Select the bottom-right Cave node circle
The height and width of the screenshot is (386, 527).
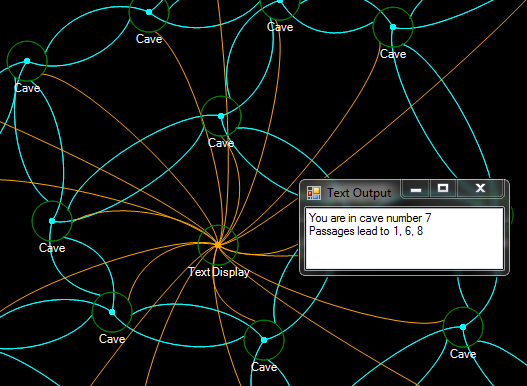(x=463, y=327)
